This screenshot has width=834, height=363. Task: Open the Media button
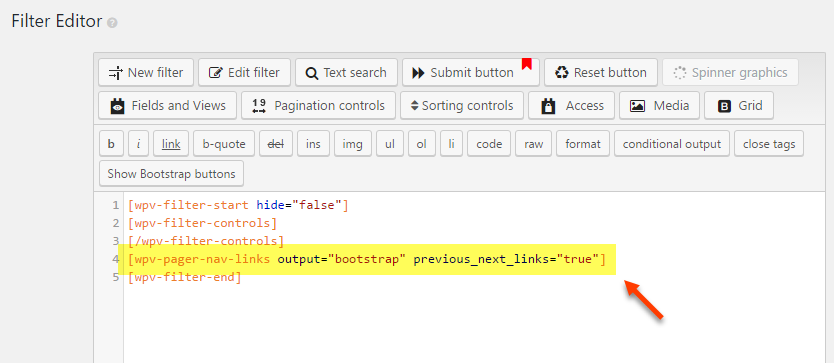[x=659, y=105]
